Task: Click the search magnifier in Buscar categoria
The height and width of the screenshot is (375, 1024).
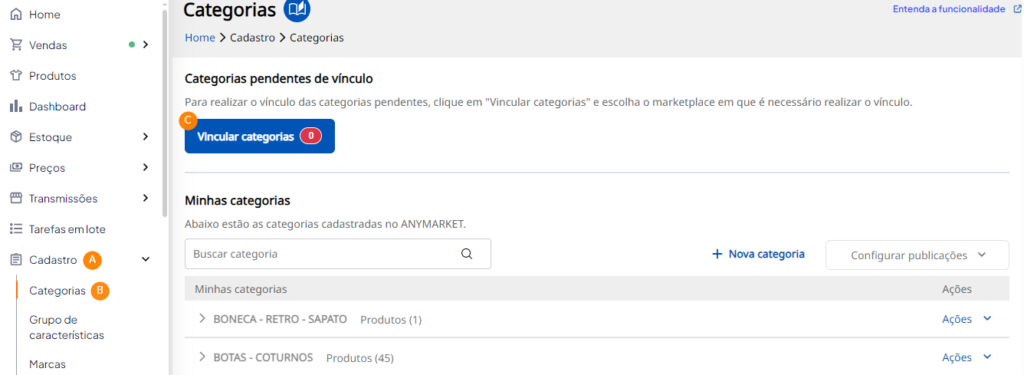Action: [466, 254]
